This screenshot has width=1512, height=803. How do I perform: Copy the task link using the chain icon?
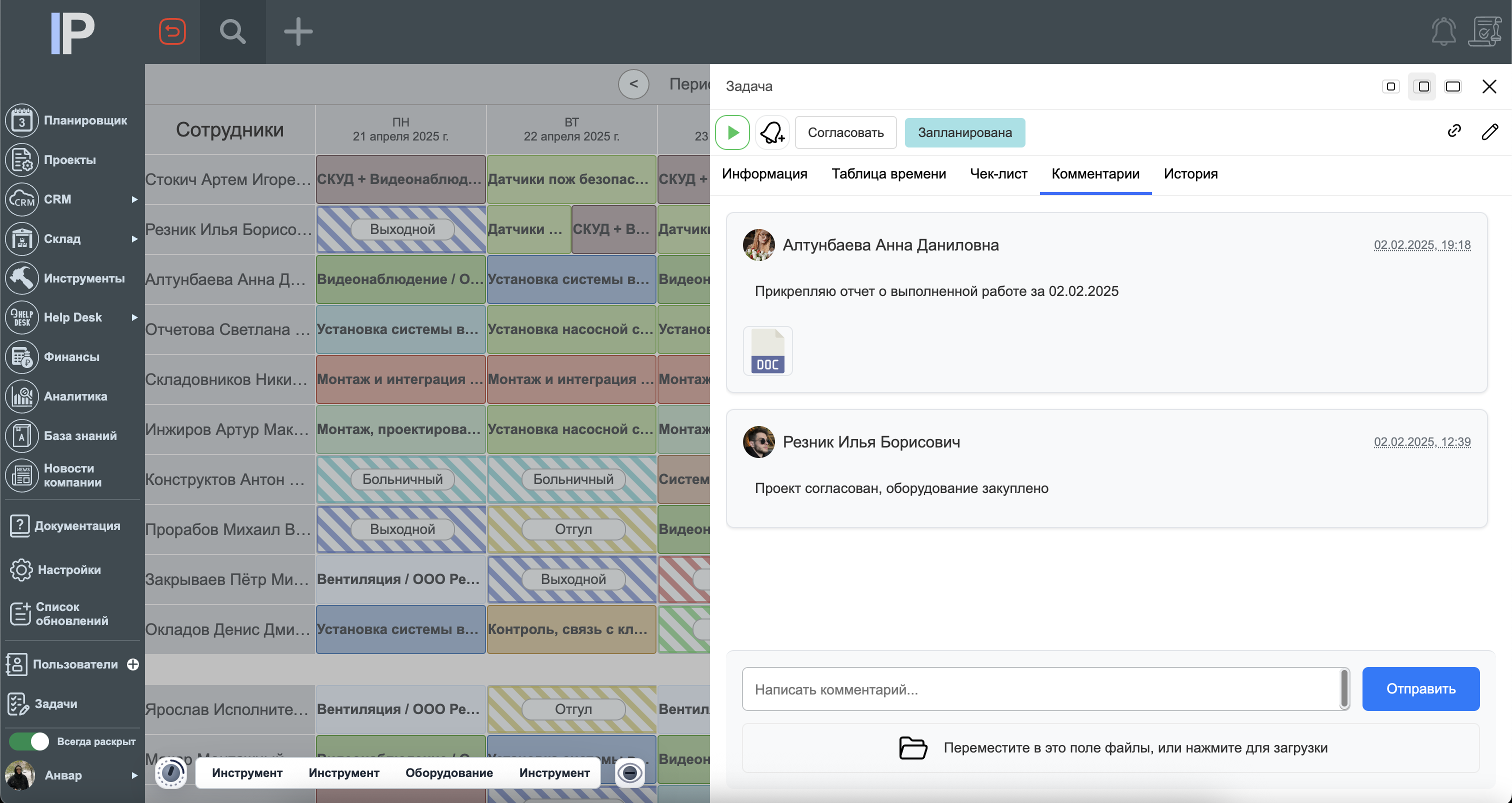pos(1454,131)
